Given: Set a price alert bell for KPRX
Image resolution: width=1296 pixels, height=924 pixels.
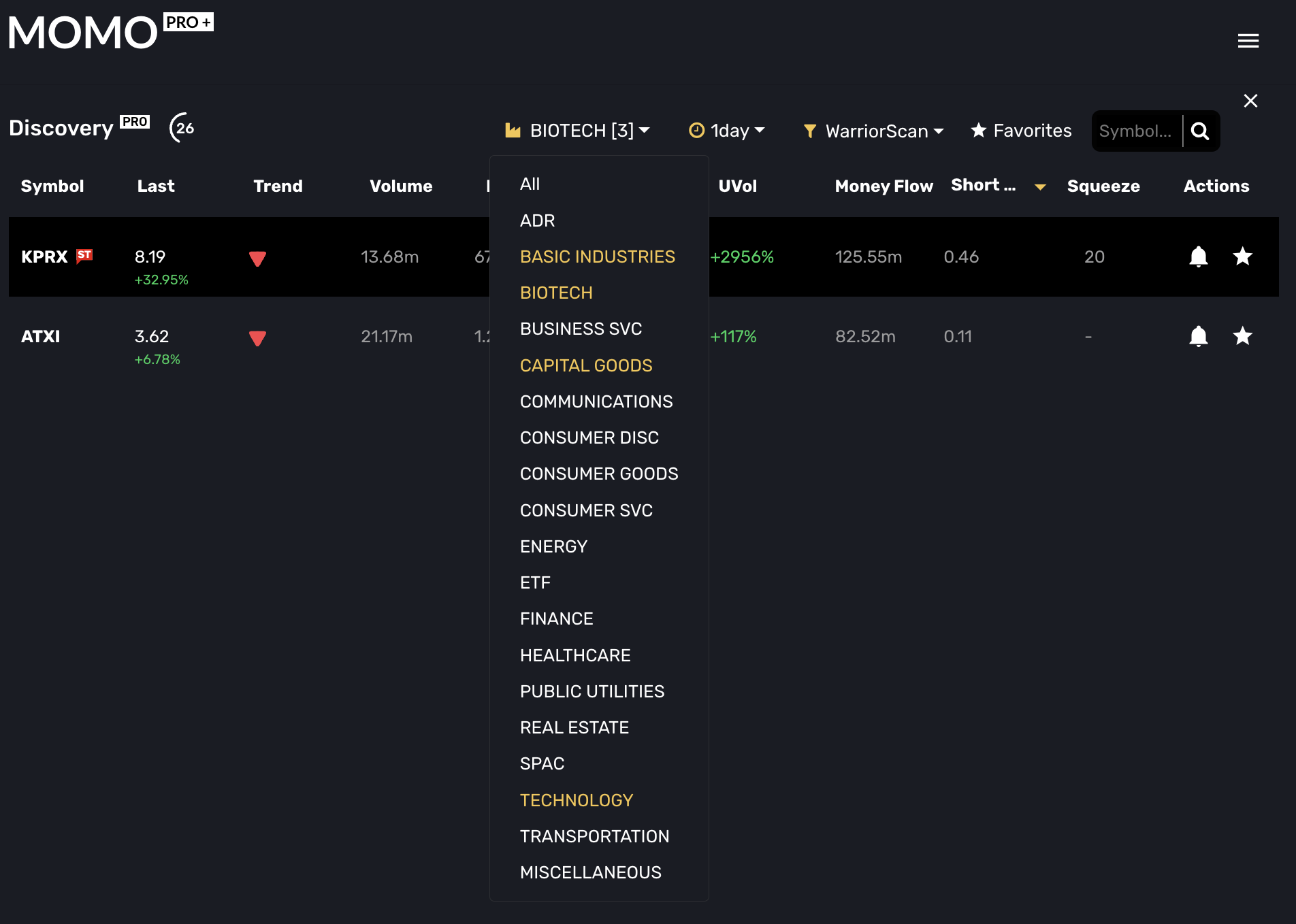Looking at the screenshot, I should tap(1199, 257).
